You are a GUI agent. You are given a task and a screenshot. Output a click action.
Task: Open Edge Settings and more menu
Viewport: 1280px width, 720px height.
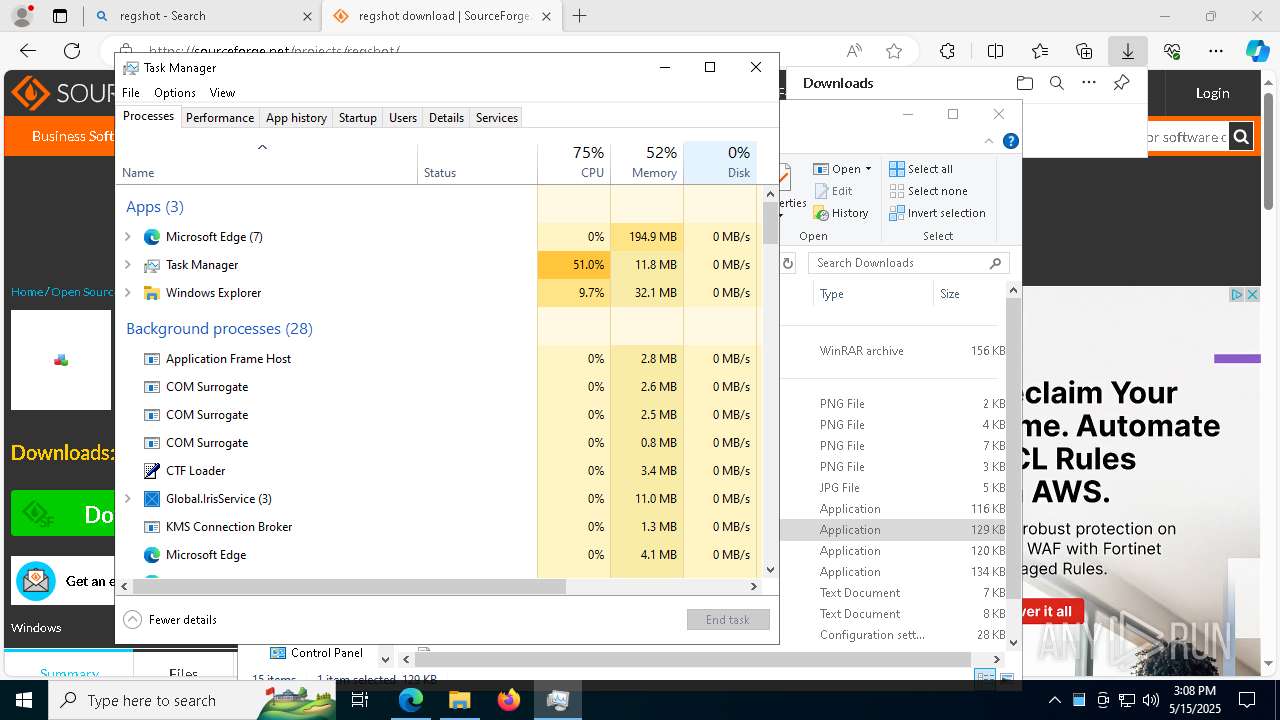(x=1216, y=51)
